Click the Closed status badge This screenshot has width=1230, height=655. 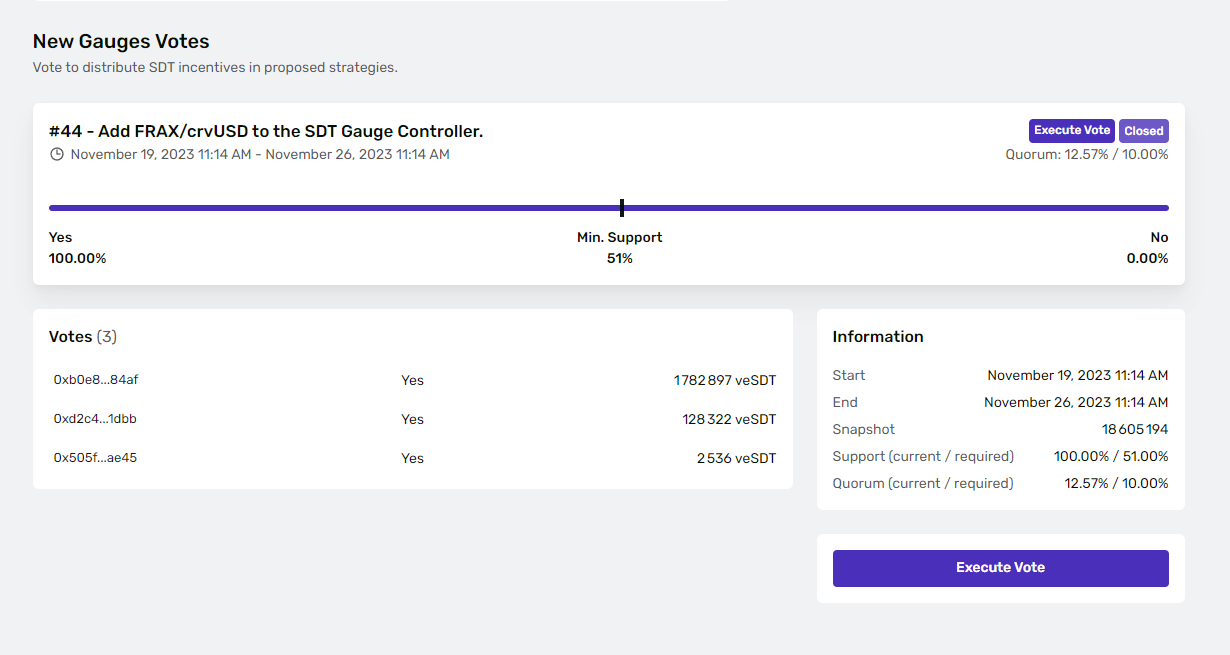pyautogui.click(x=1143, y=131)
